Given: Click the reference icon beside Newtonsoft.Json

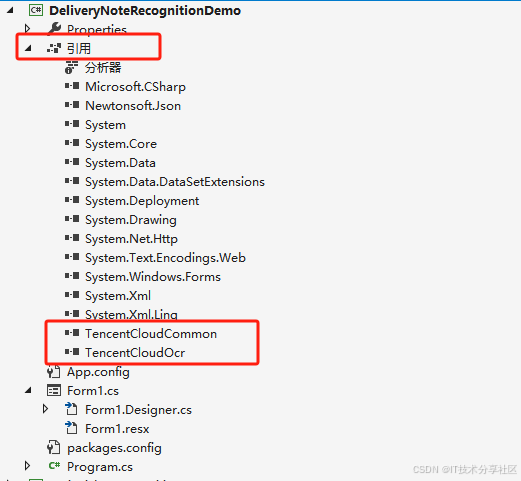Looking at the screenshot, I should [x=72, y=105].
